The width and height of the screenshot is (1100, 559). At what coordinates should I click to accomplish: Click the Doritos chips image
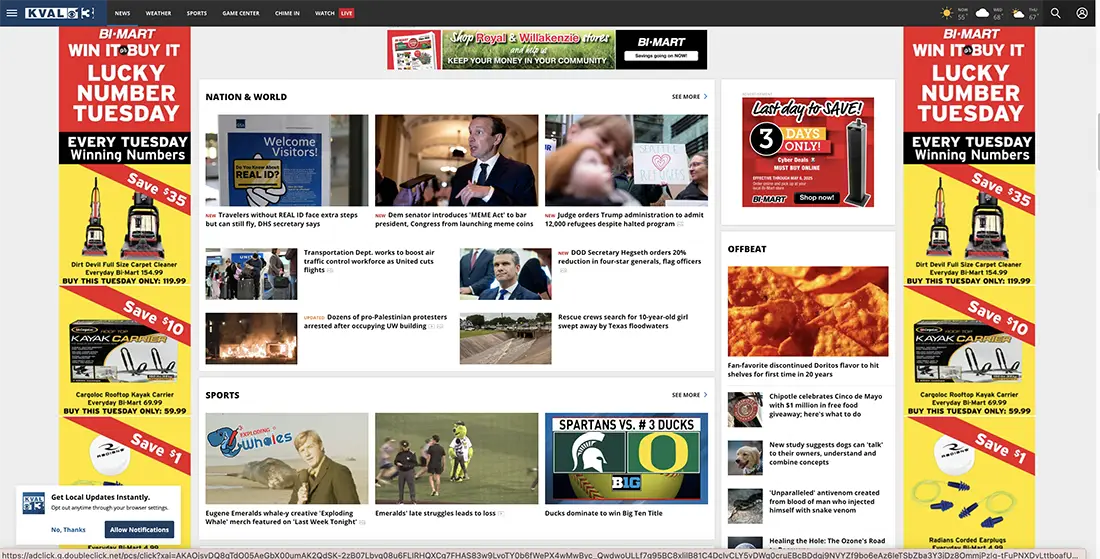(x=808, y=311)
